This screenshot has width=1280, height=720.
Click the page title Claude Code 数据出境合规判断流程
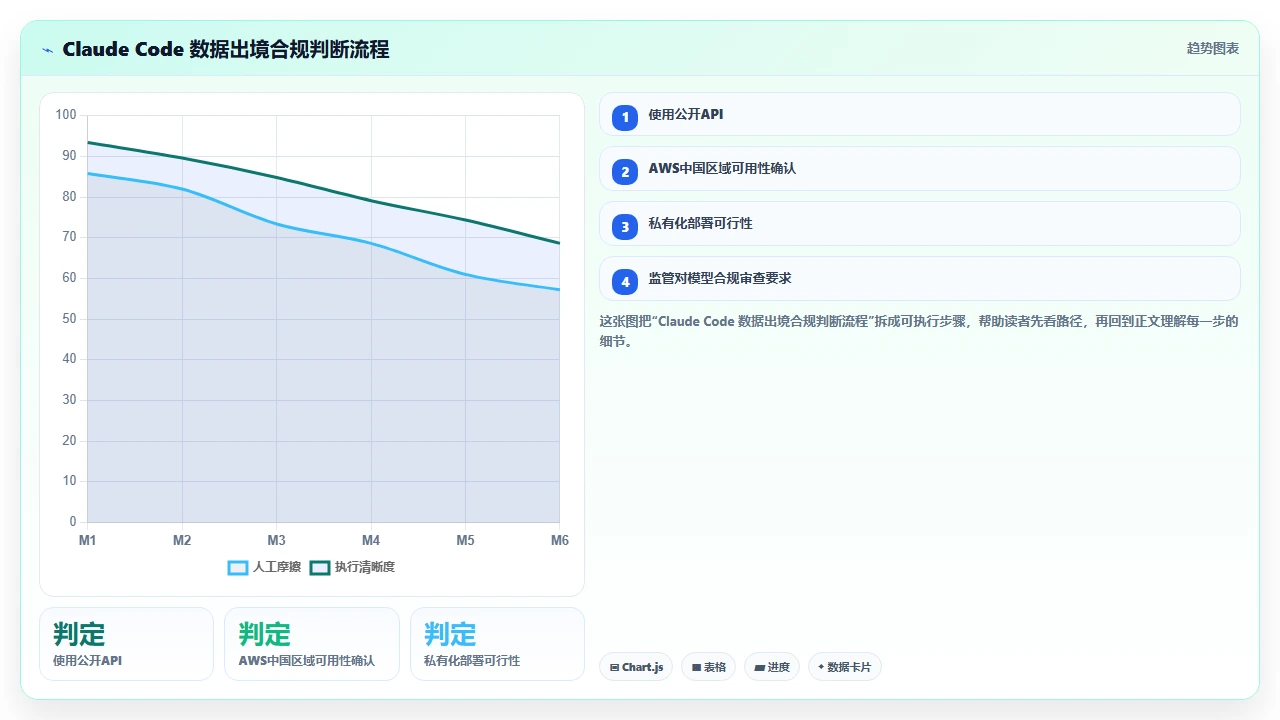(226, 49)
